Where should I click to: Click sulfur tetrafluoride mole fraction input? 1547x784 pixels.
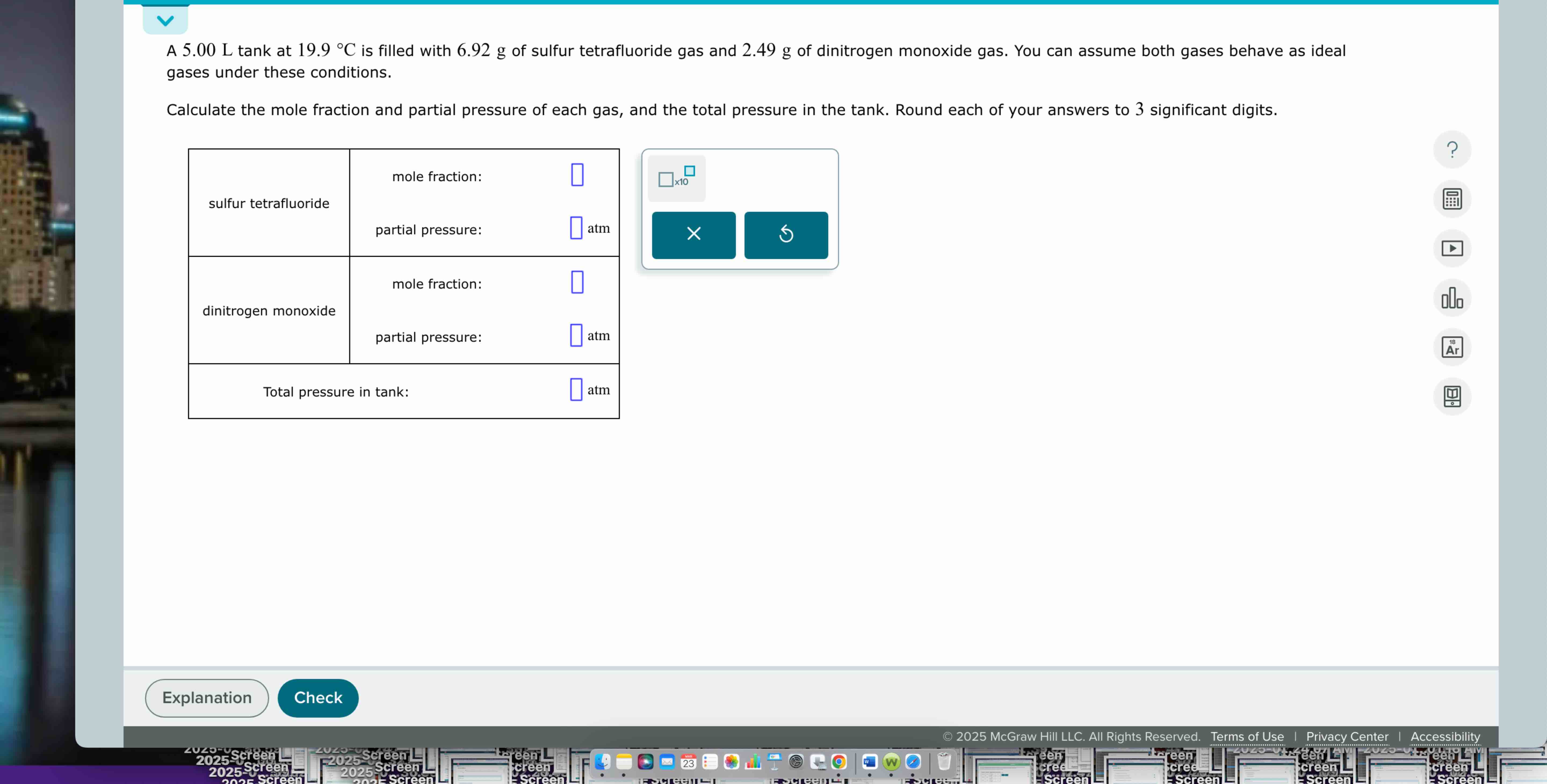point(577,175)
